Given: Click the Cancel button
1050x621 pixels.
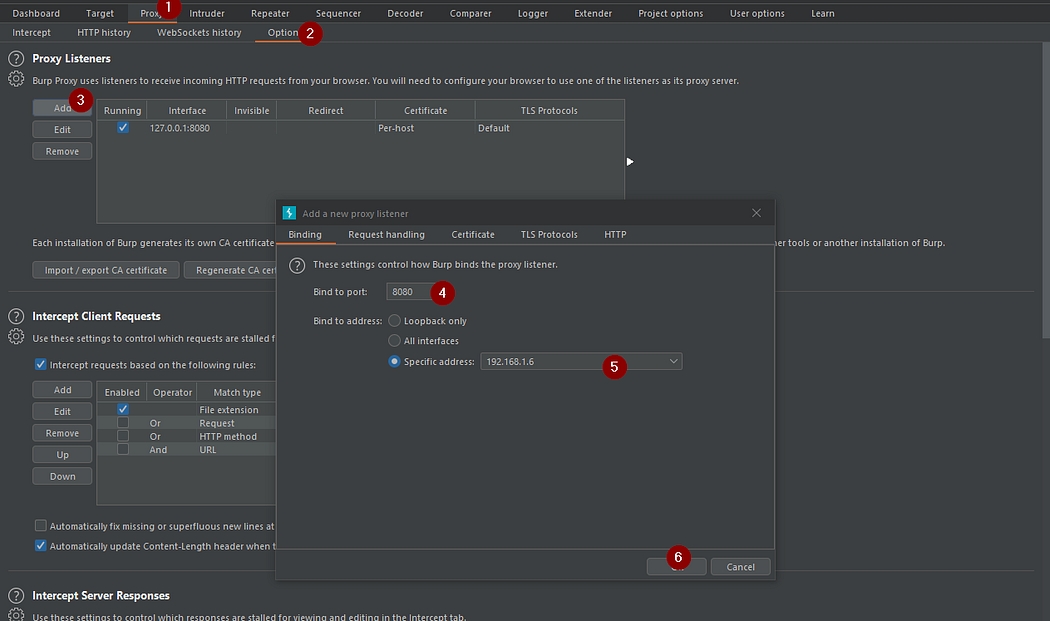Looking at the screenshot, I should coord(740,567).
